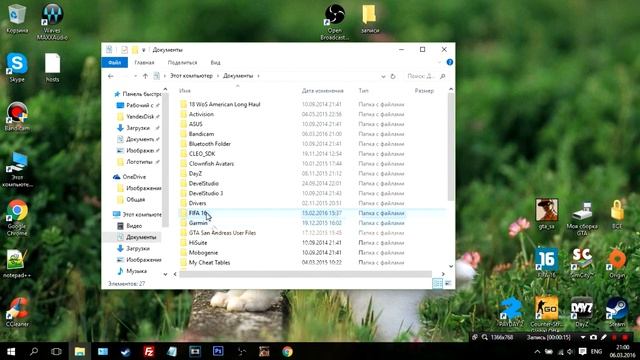This screenshot has width=640, height=360.
Task: Open the Главная ribbon tab
Action: [144, 62]
